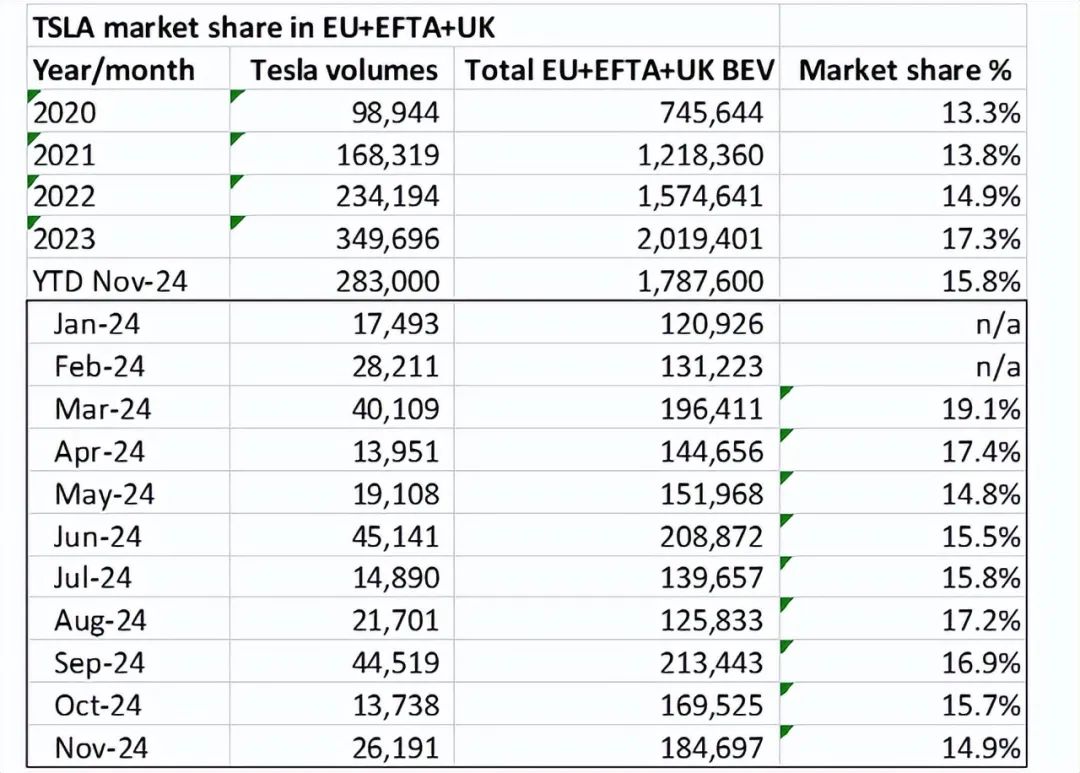
Task: Click the 'Tesla volumes' column header
Action: [344, 70]
